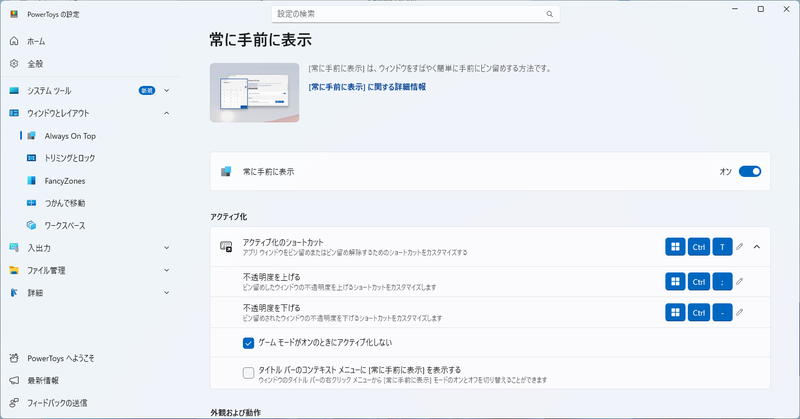800x419 pixels.
Task: Expand the ファイル管理 section chevron
Action: pyautogui.click(x=166, y=270)
